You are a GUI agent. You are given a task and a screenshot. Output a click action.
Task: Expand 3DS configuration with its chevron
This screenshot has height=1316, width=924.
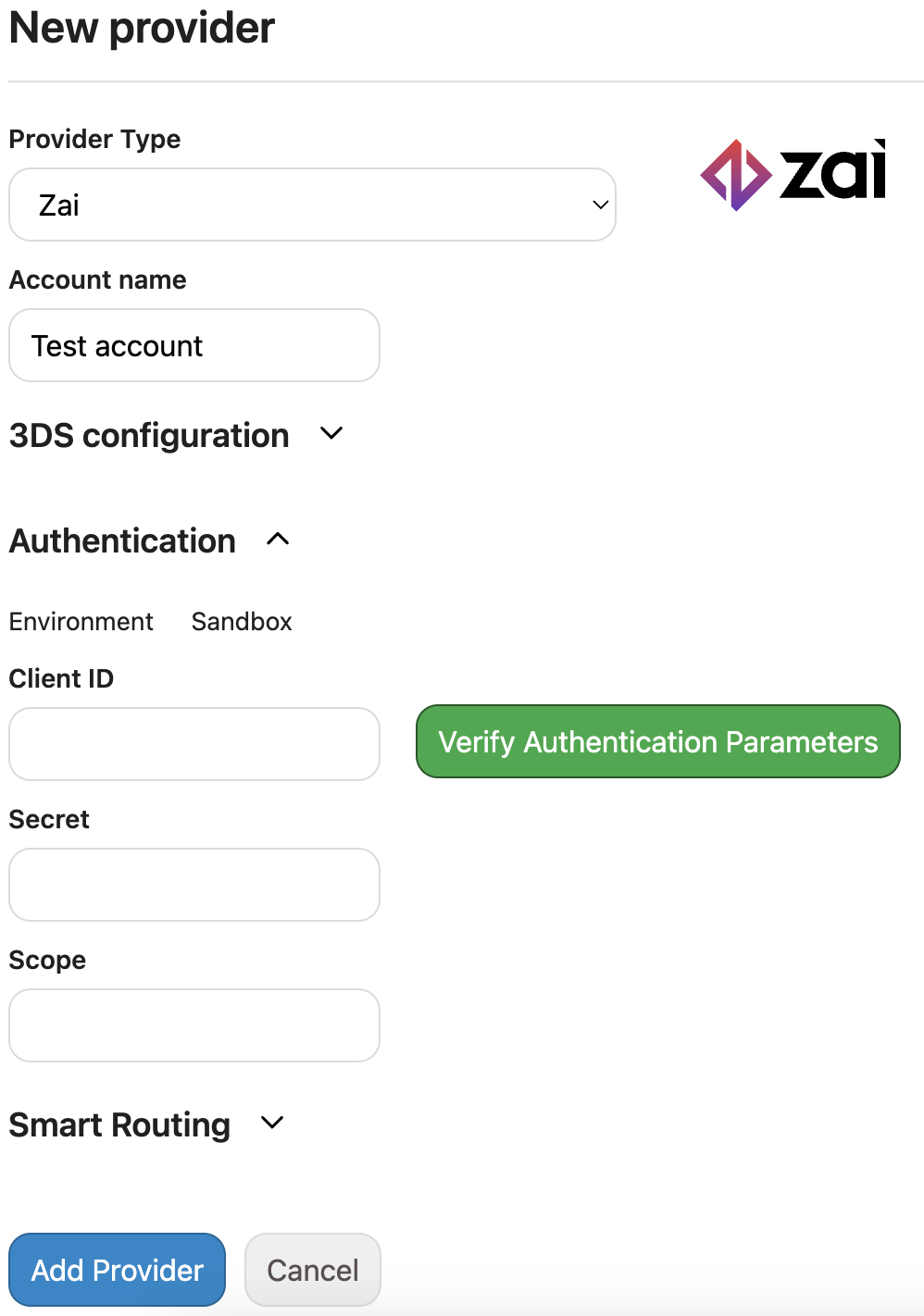coord(331,433)
